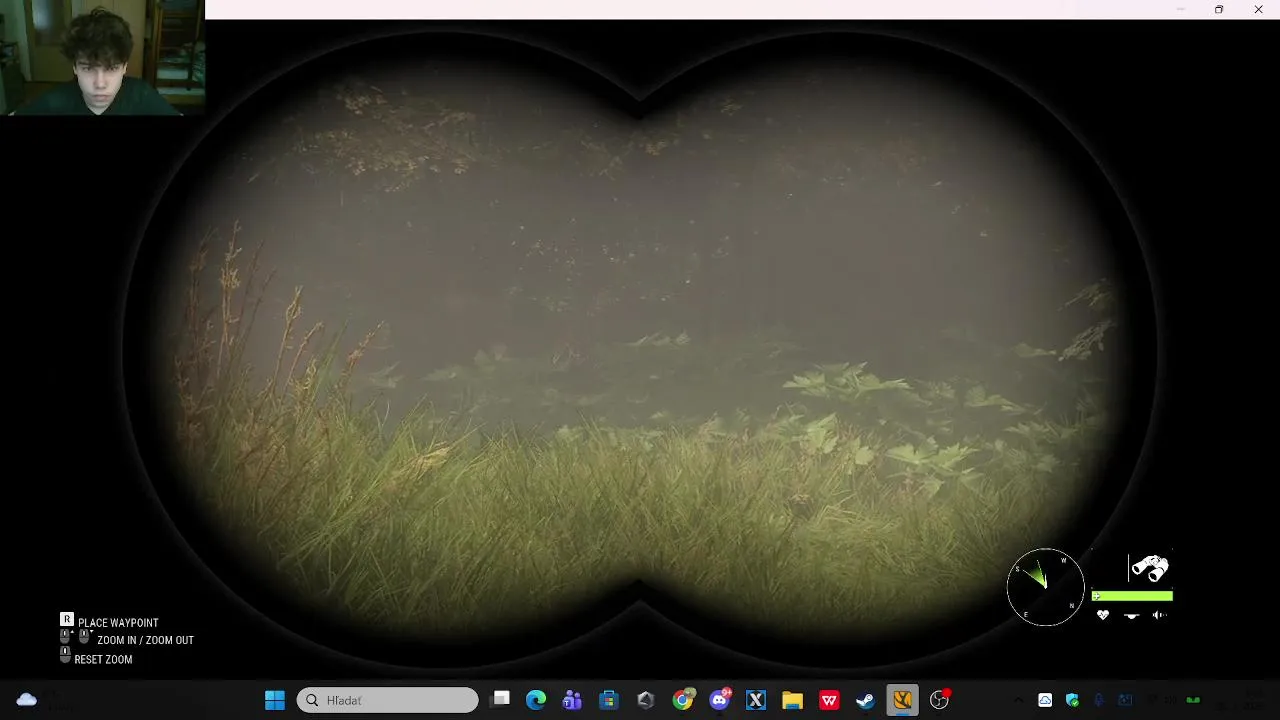Launch Microsoft Edge from the taskbar
Viewport: 1280px width, 720px height.
pos(536,700)
